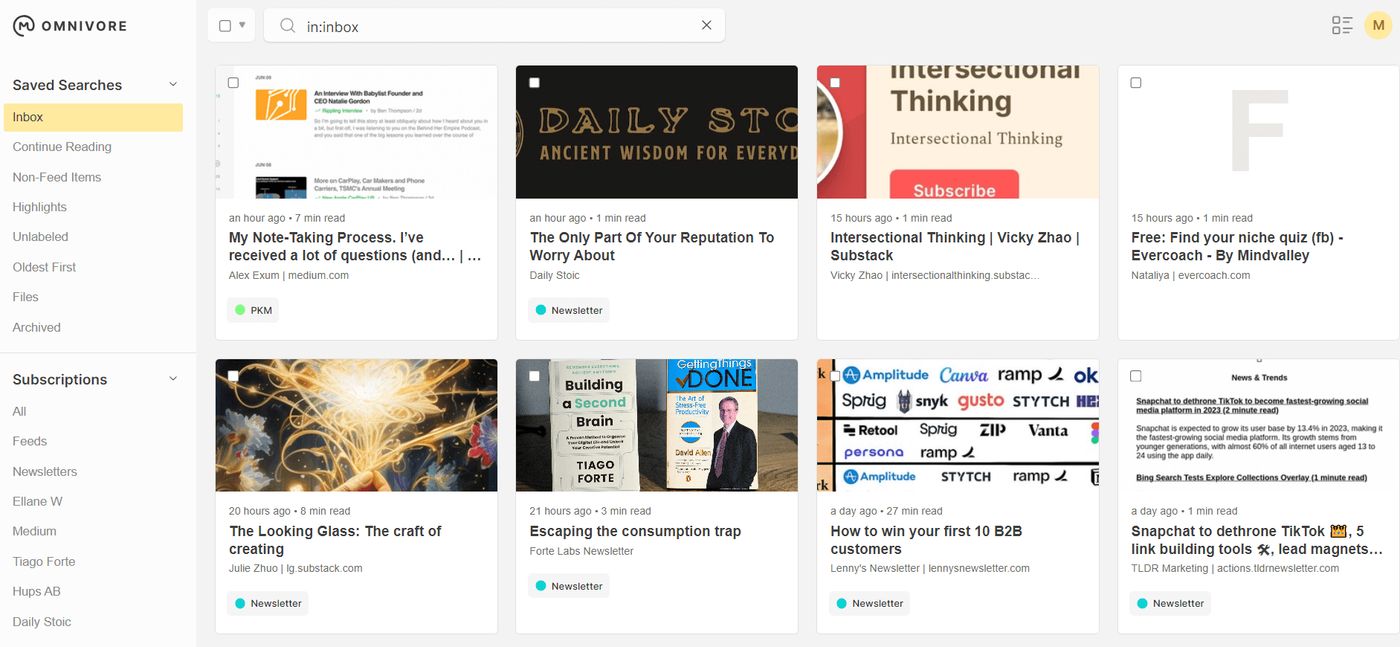The image size is (1400, 647).
Task: Click the search magnifier icon
Action: tap(287, 26)
